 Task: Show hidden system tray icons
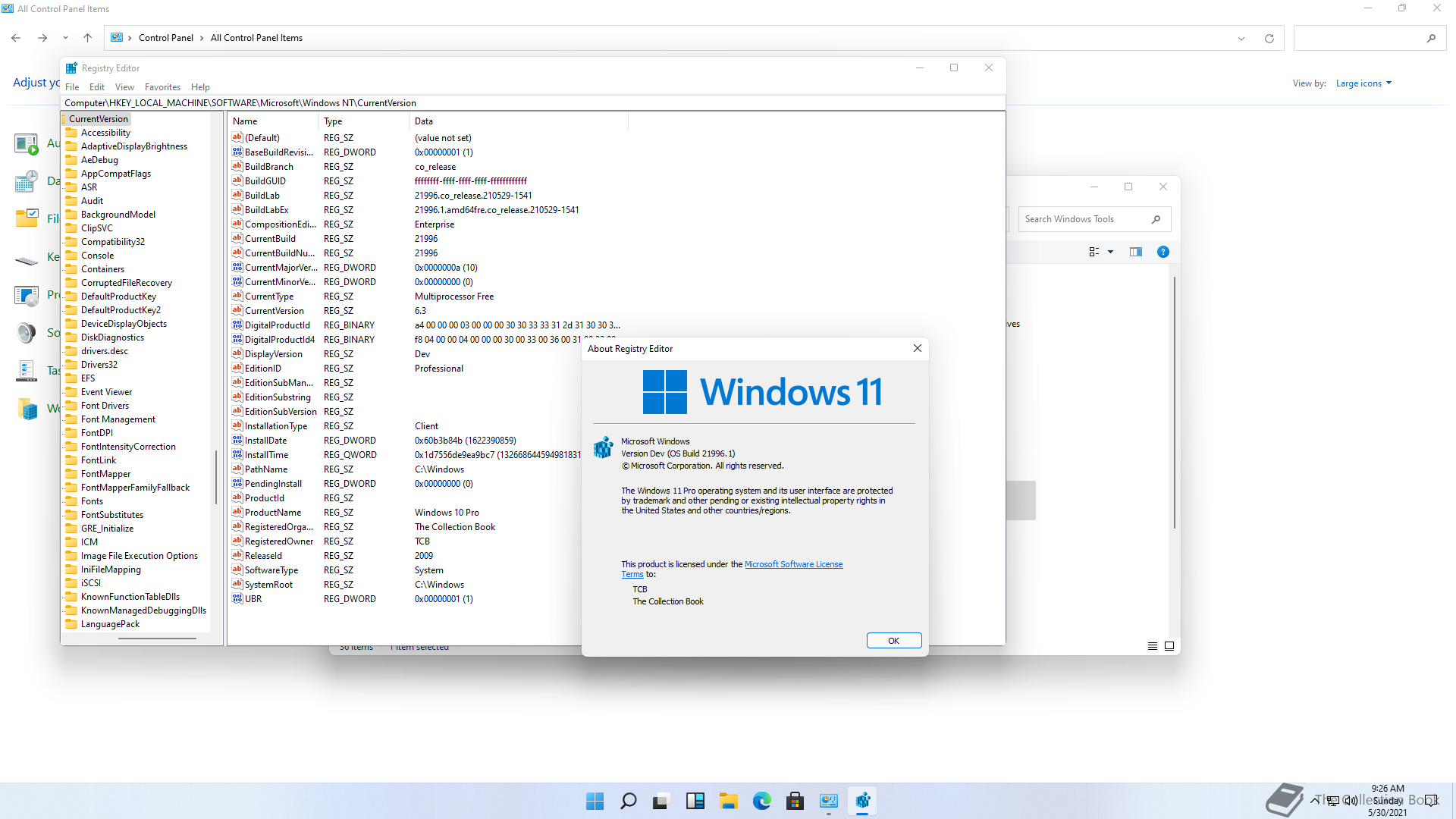click(x=1315, y=800)
